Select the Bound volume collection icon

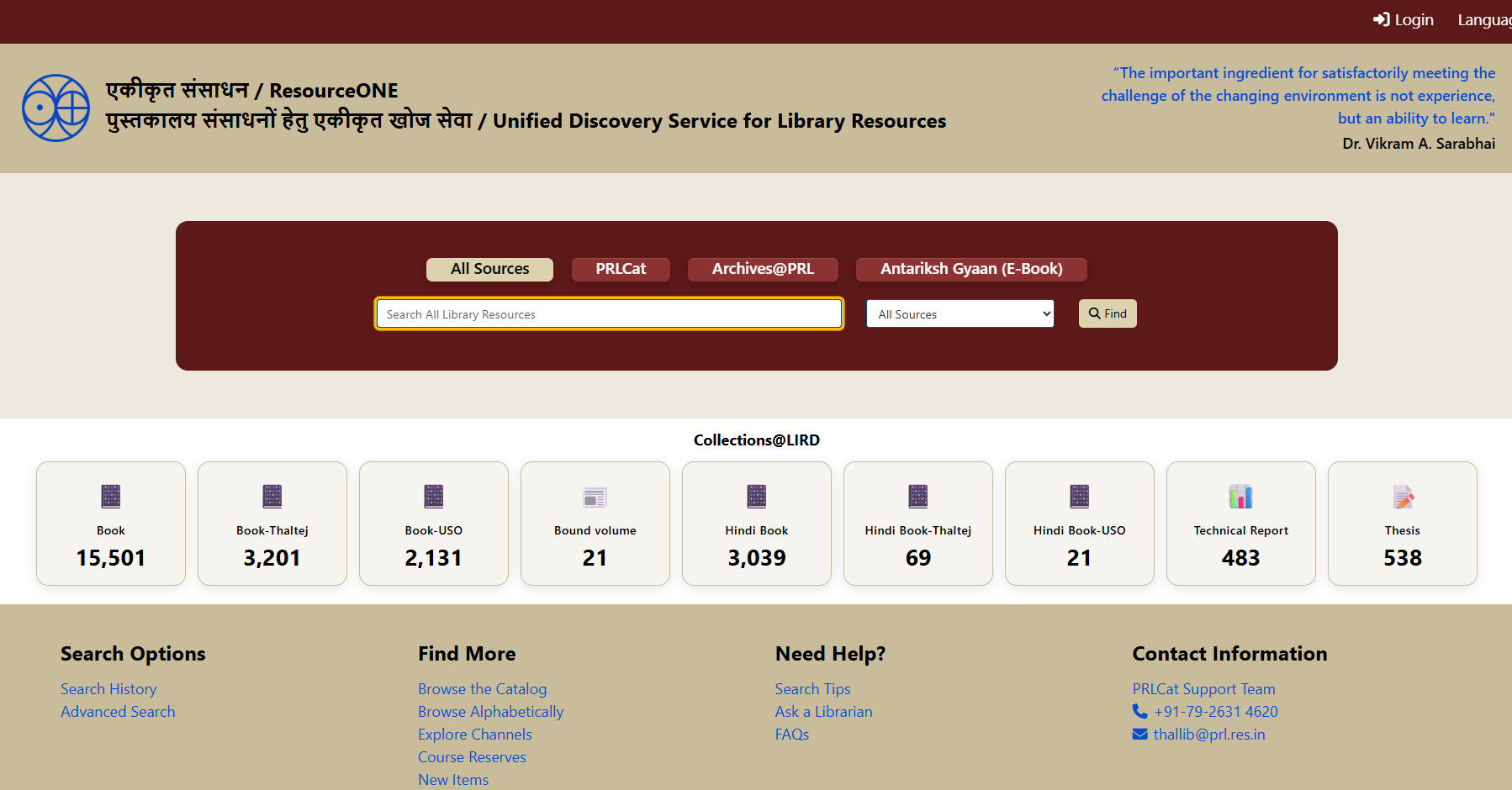coord(595,498)
